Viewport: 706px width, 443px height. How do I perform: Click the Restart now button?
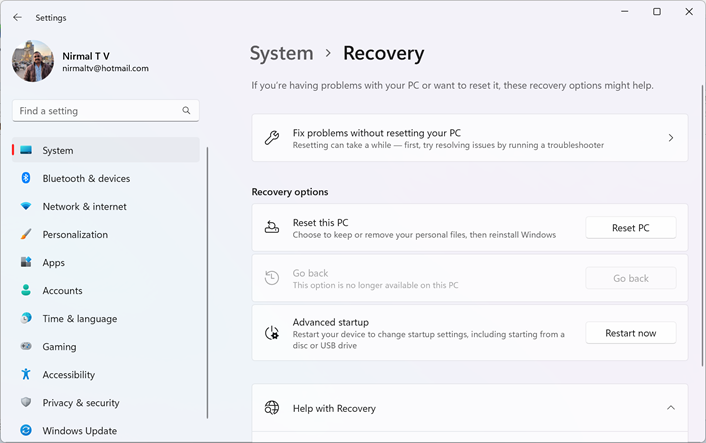(630, 333)
